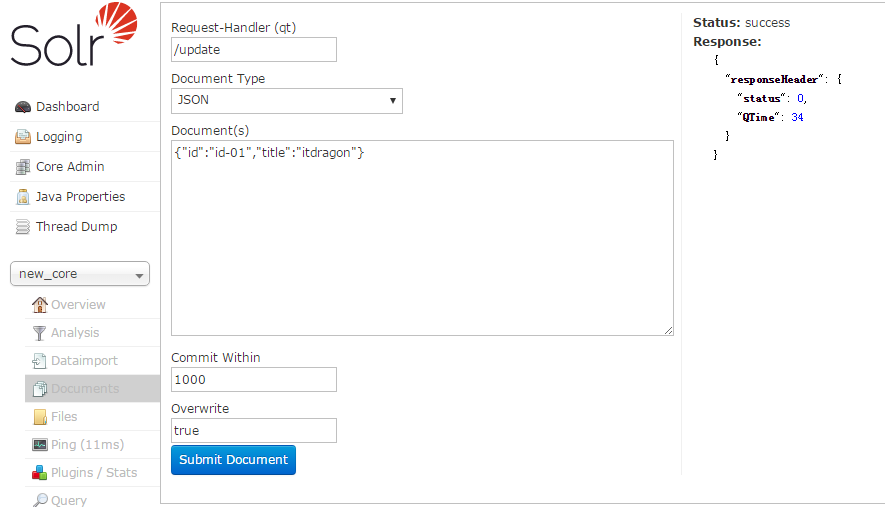Screen dimensions: 885x507
Task: Click the Plugins / Stats blocks icon
Action: pos(40,473)
